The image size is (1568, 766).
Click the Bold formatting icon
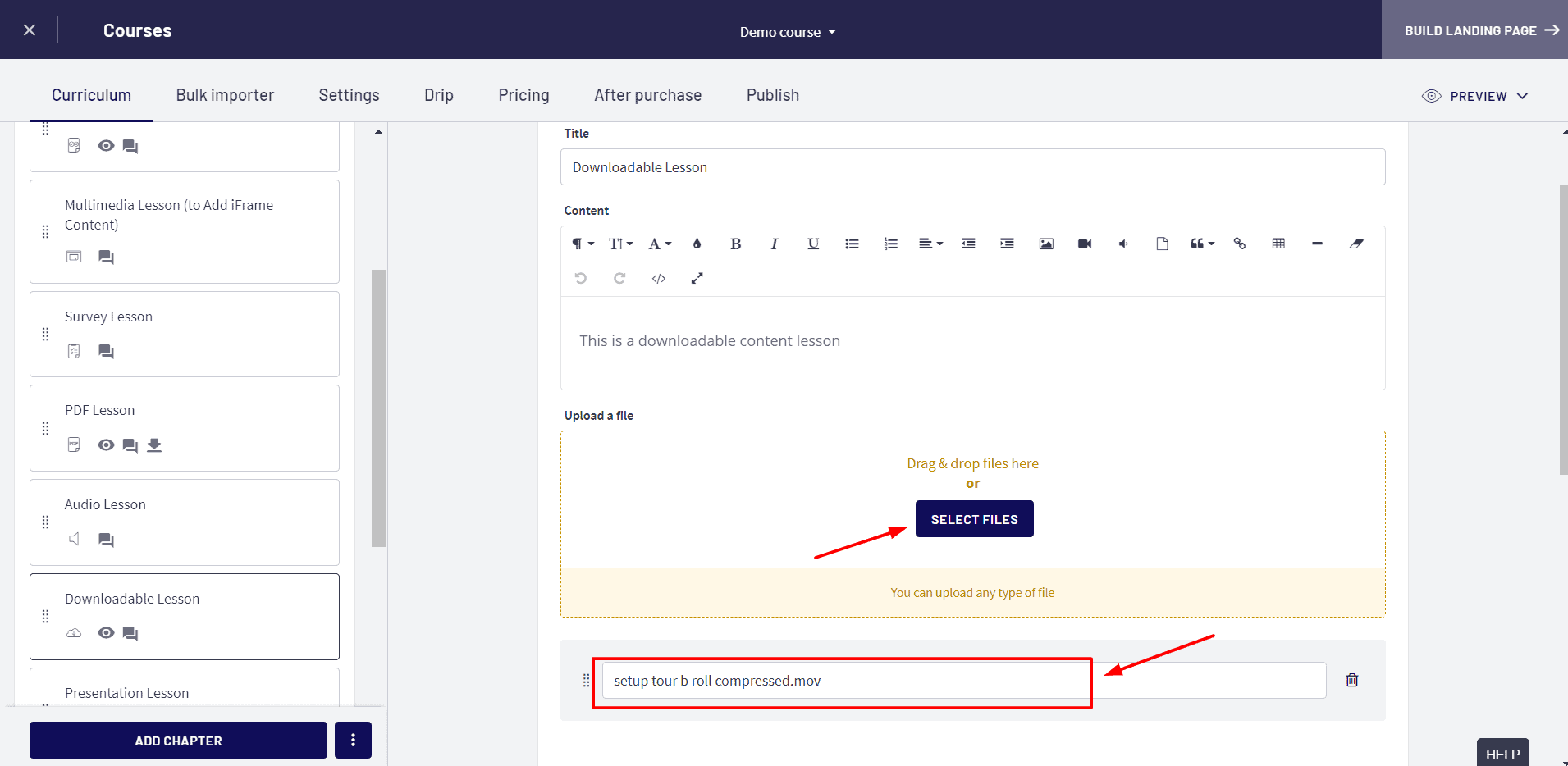tap(735, 244)
